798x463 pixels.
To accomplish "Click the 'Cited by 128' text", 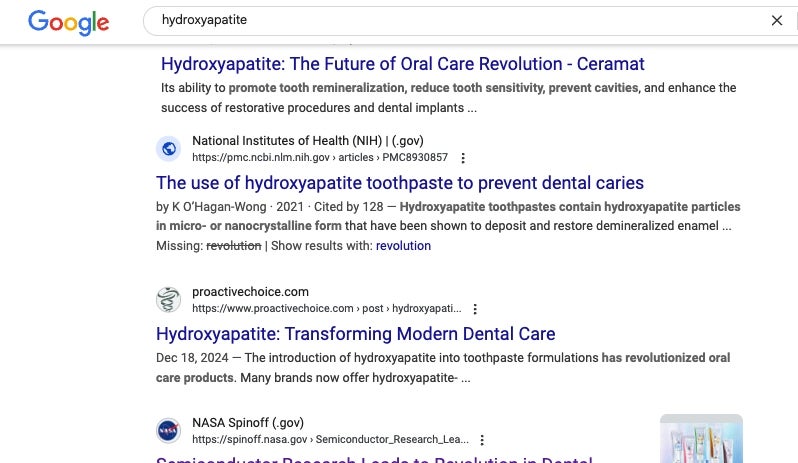I will click(349, 207).
